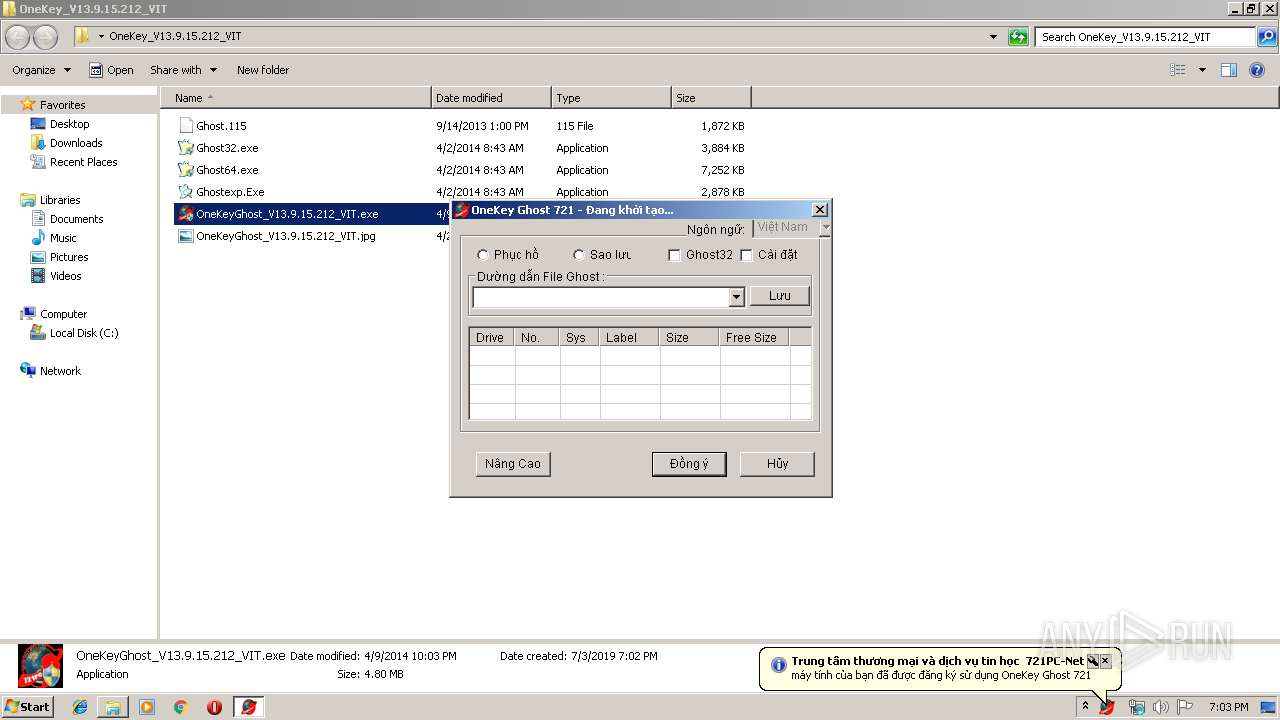
Task: Select Ghost32.exe application icon
Action: coord(185,148)
